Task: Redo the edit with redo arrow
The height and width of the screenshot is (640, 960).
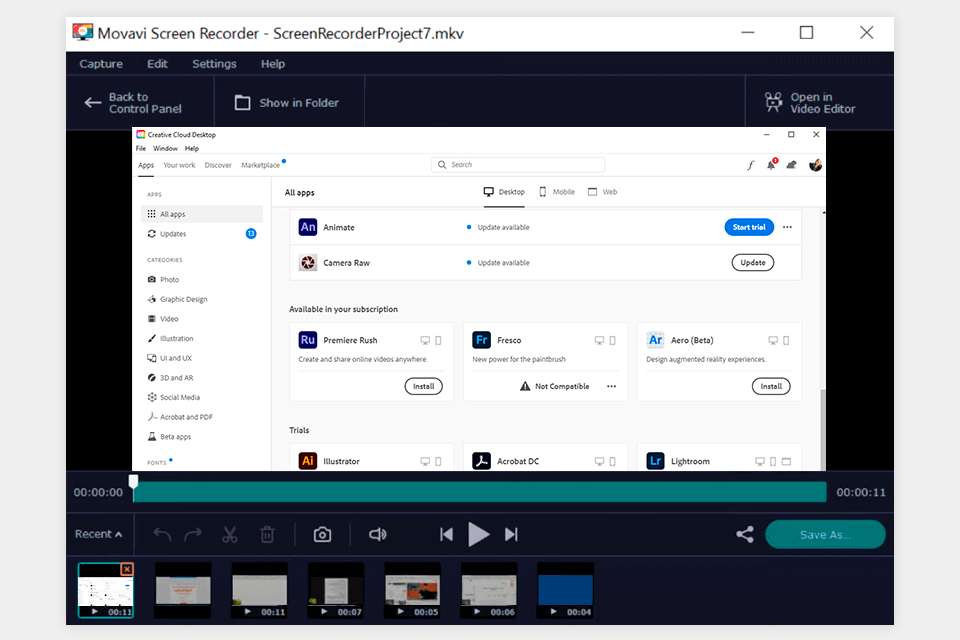Action: coord(193,535)
